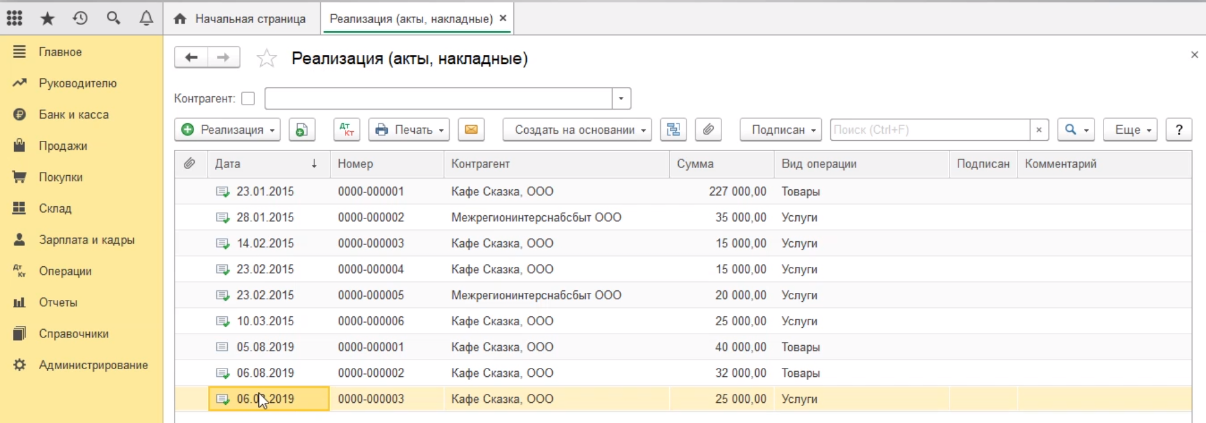Open the Продажи section in sidebar
This screenshot has height=423, width=1206.
point(63,146)
